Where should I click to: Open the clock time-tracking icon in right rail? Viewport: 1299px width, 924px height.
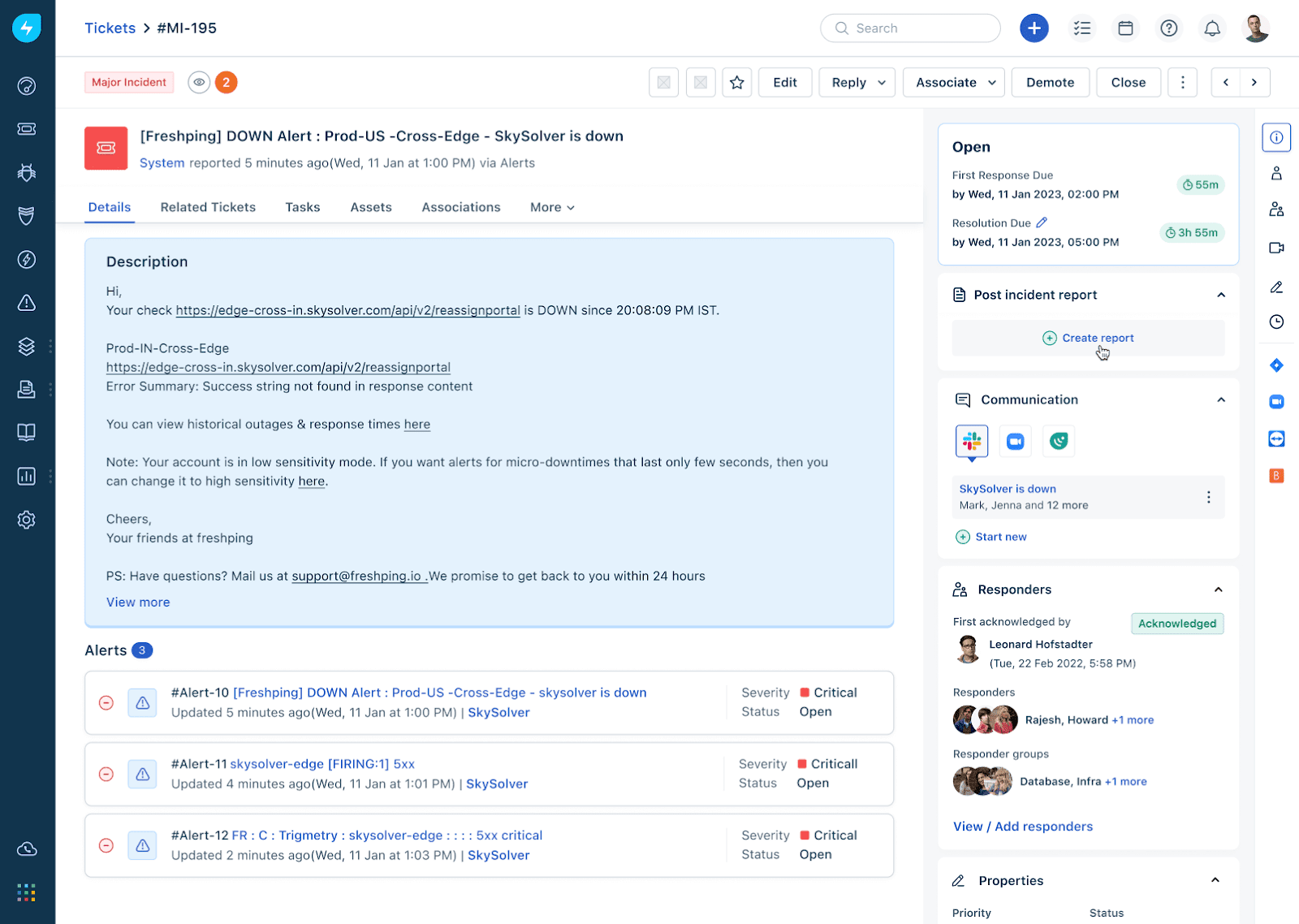[1276, 322]
